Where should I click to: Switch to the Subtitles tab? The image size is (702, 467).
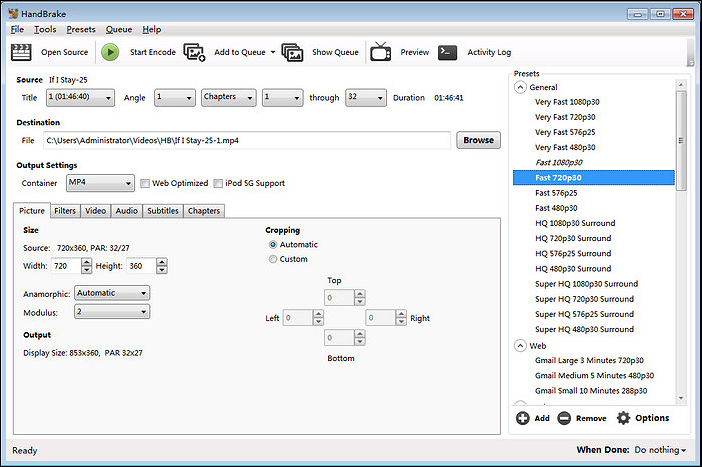coord(162,211)
